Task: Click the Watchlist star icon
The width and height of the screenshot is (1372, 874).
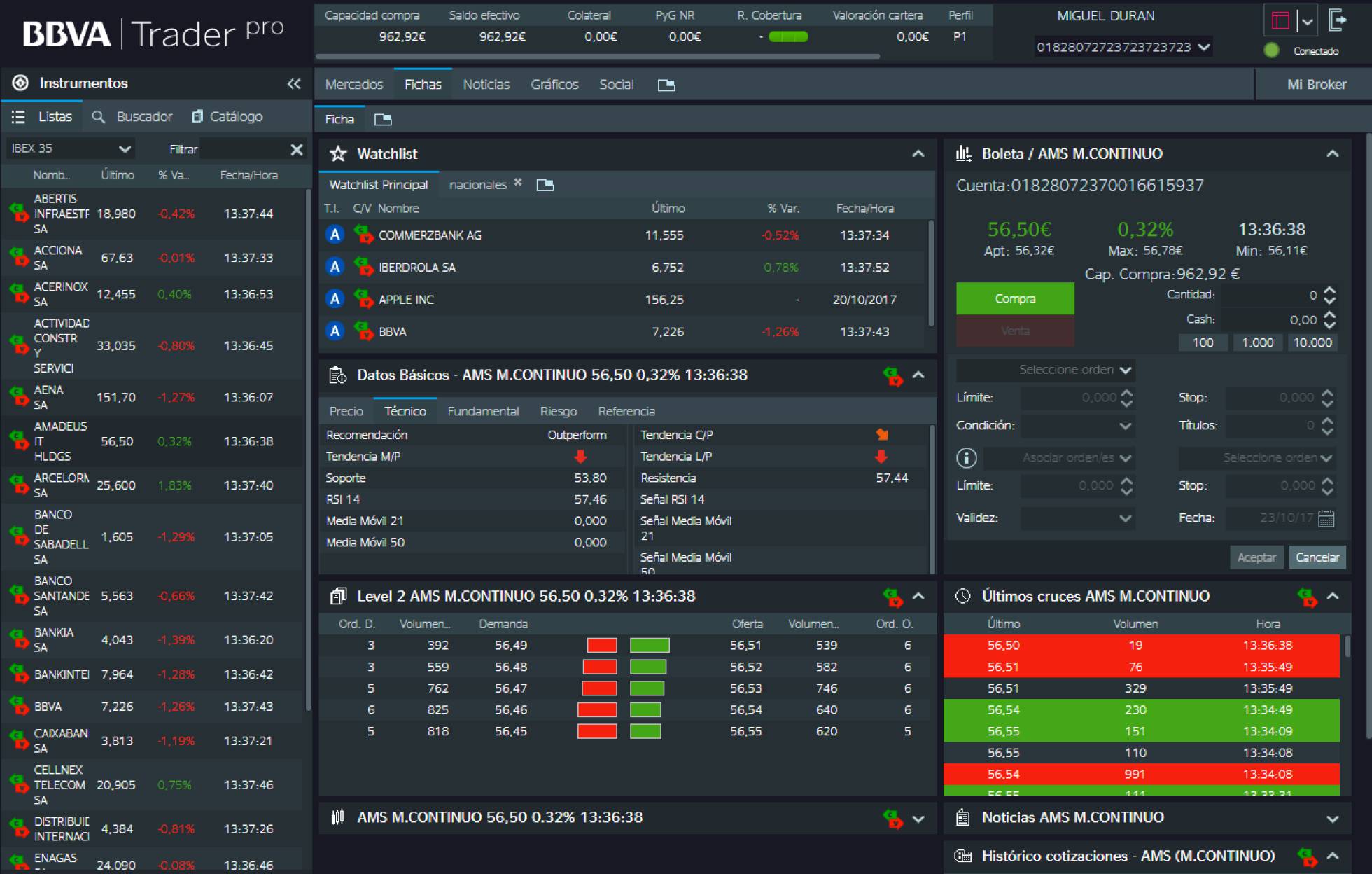Action: point(338,153)
